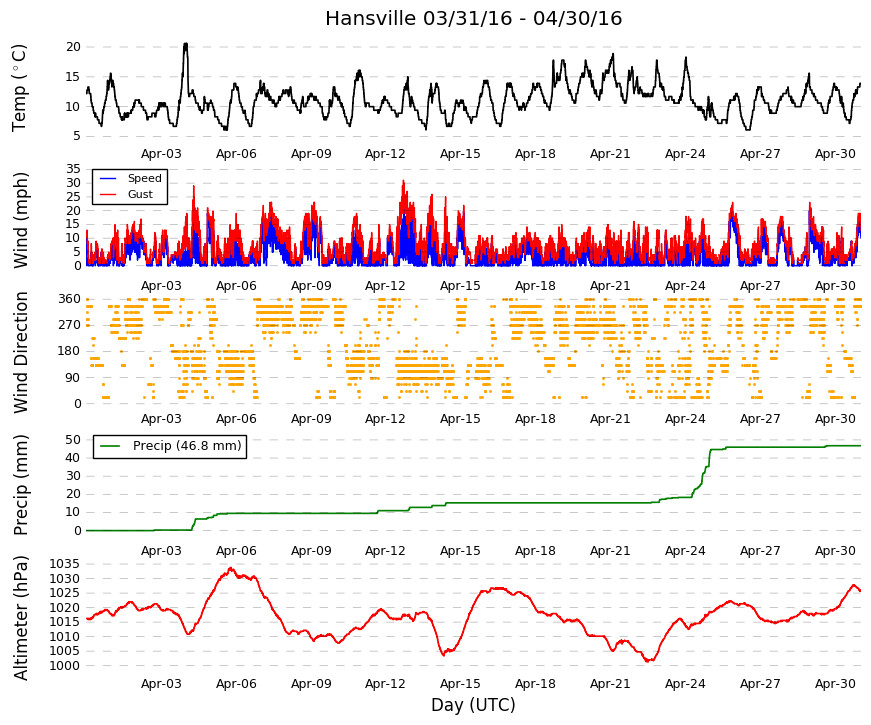This screenshot has height=725, width=871.
Task: Click the Altimeter (hPa) axis label
Action: point(21,617)
